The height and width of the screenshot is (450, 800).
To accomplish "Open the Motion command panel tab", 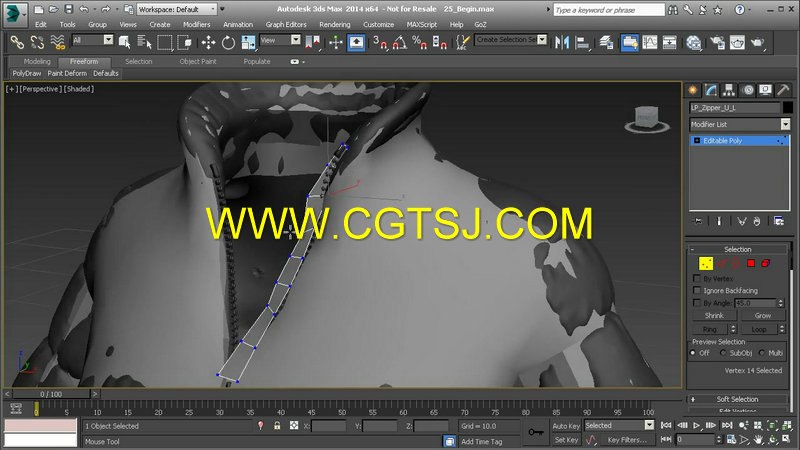I will pos(747,90).
